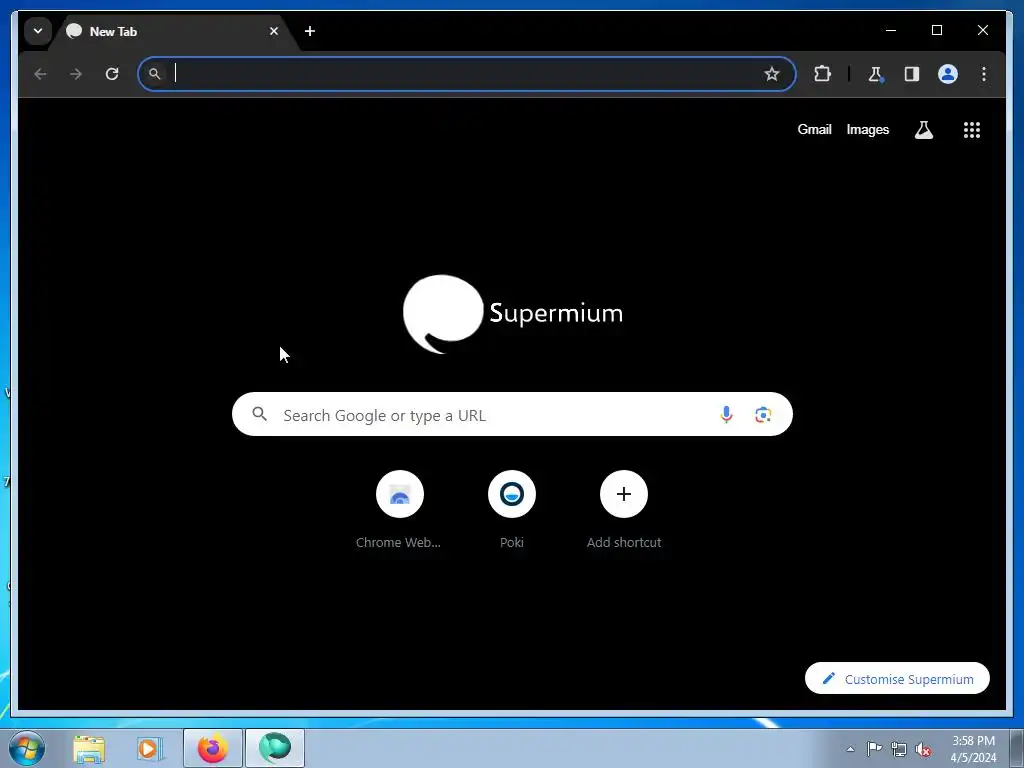The width and height of the screenshot is (1024, 768).
Task: Open Windows Explorer from taskbar
Action: (x=89, y=748)
